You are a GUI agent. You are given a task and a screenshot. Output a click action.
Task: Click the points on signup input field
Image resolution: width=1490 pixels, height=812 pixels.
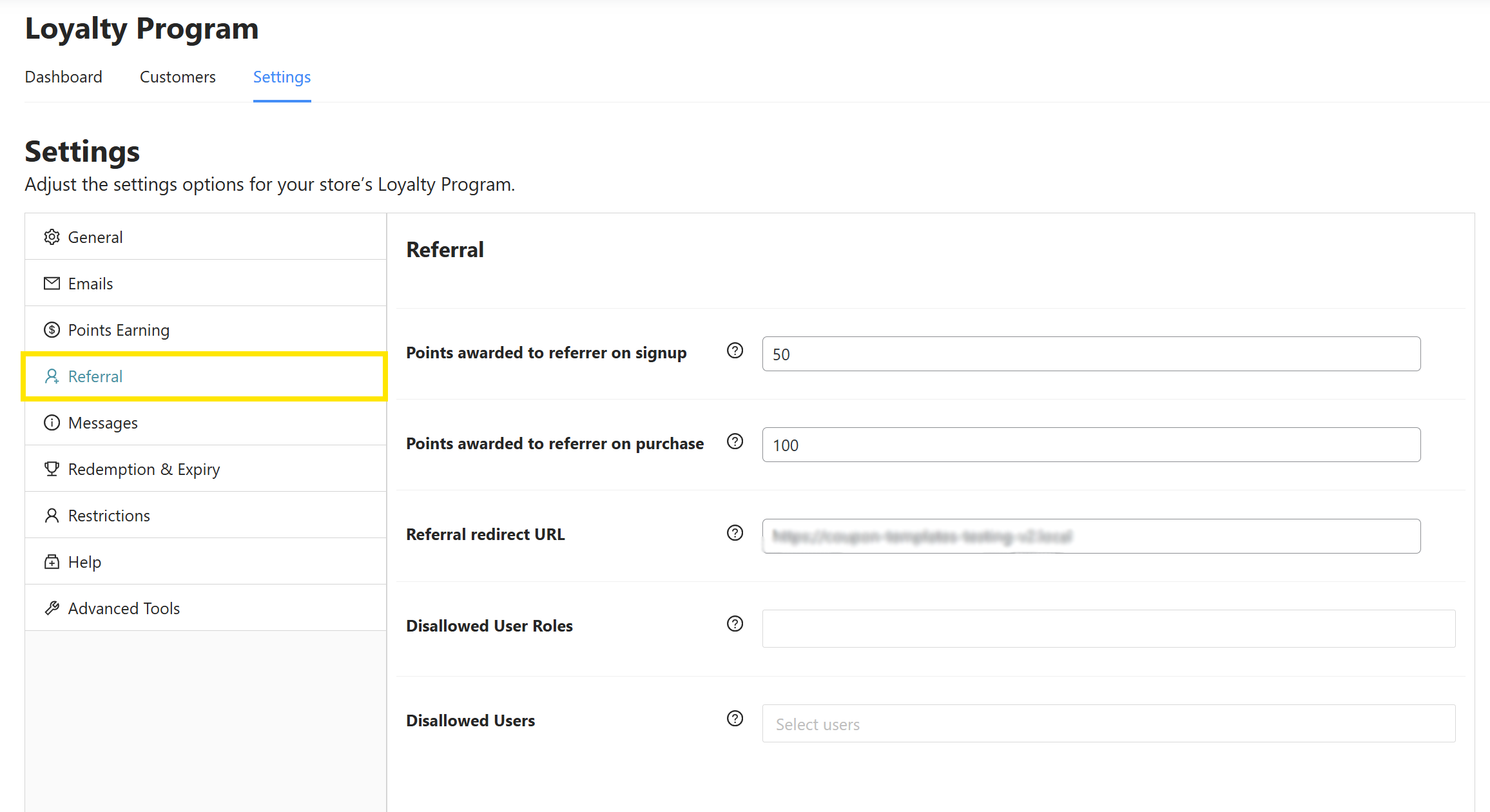point(1090,354)
